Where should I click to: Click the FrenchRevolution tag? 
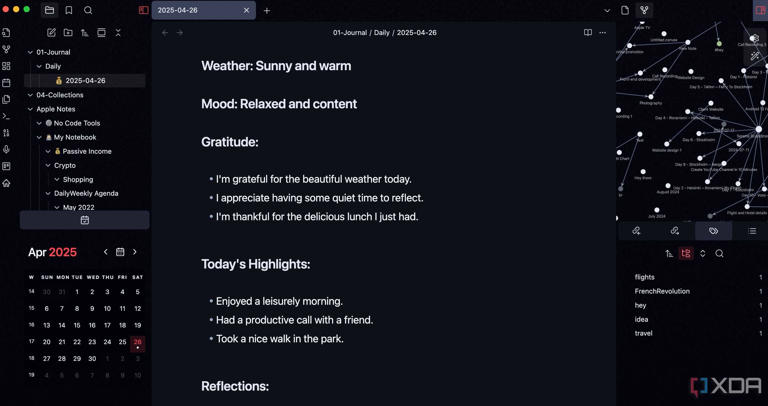pos(662,291)
